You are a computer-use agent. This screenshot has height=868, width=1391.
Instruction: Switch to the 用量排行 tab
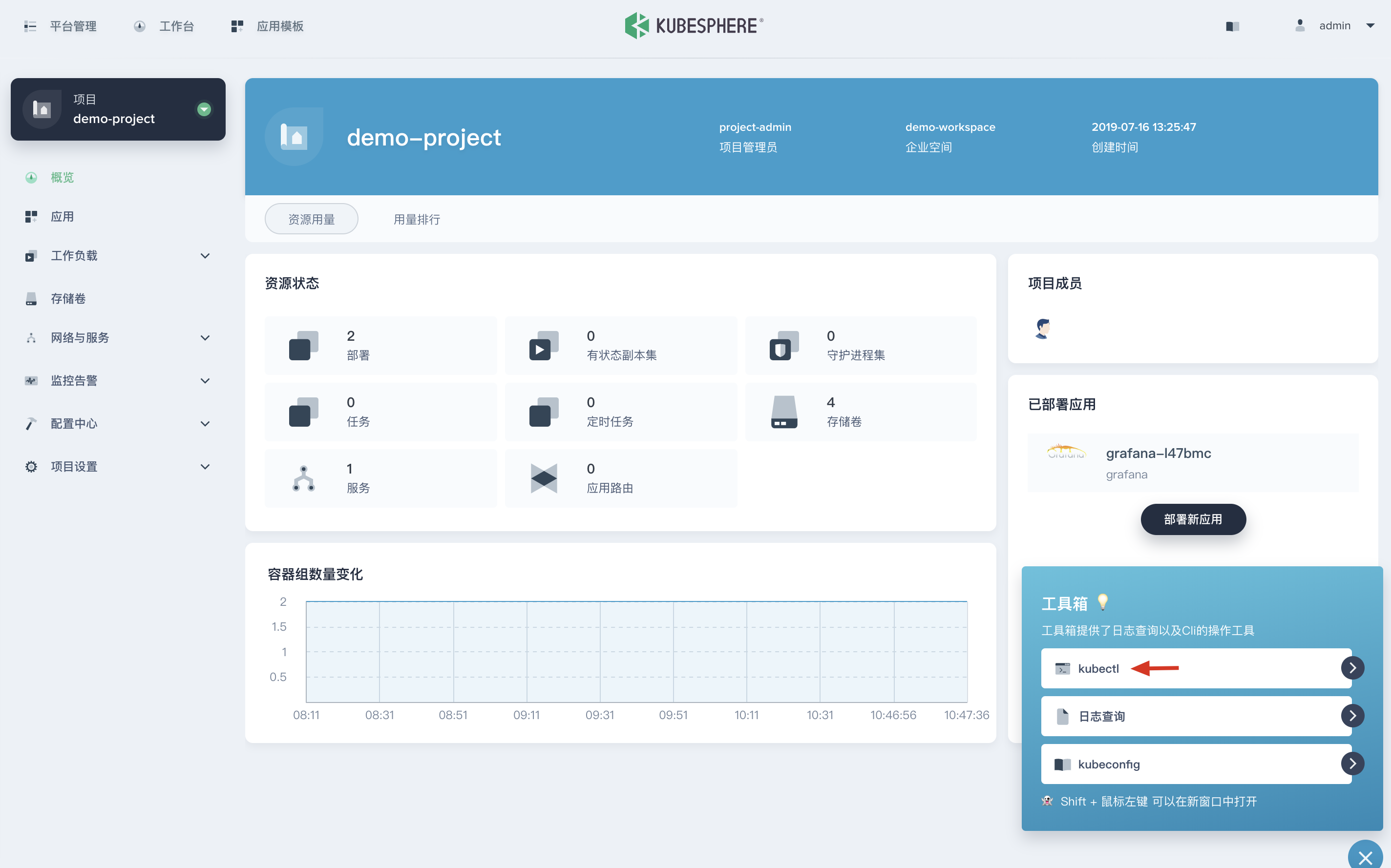click(x=417, y=219)
